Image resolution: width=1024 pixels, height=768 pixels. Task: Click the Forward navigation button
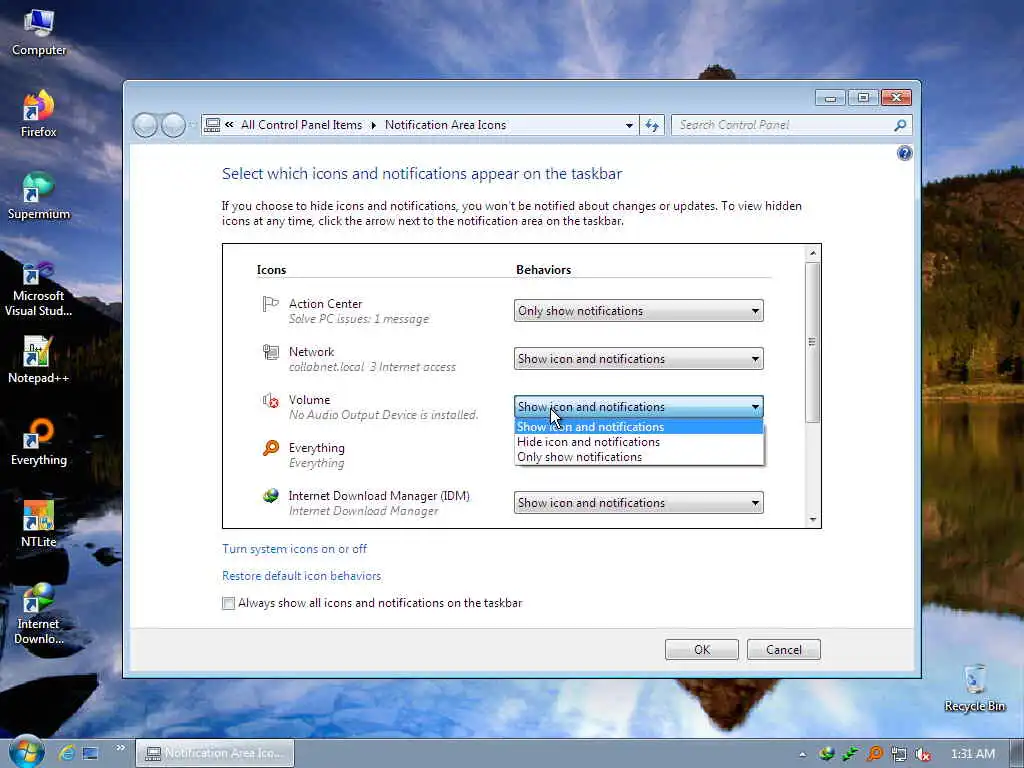tap(173, 125)
